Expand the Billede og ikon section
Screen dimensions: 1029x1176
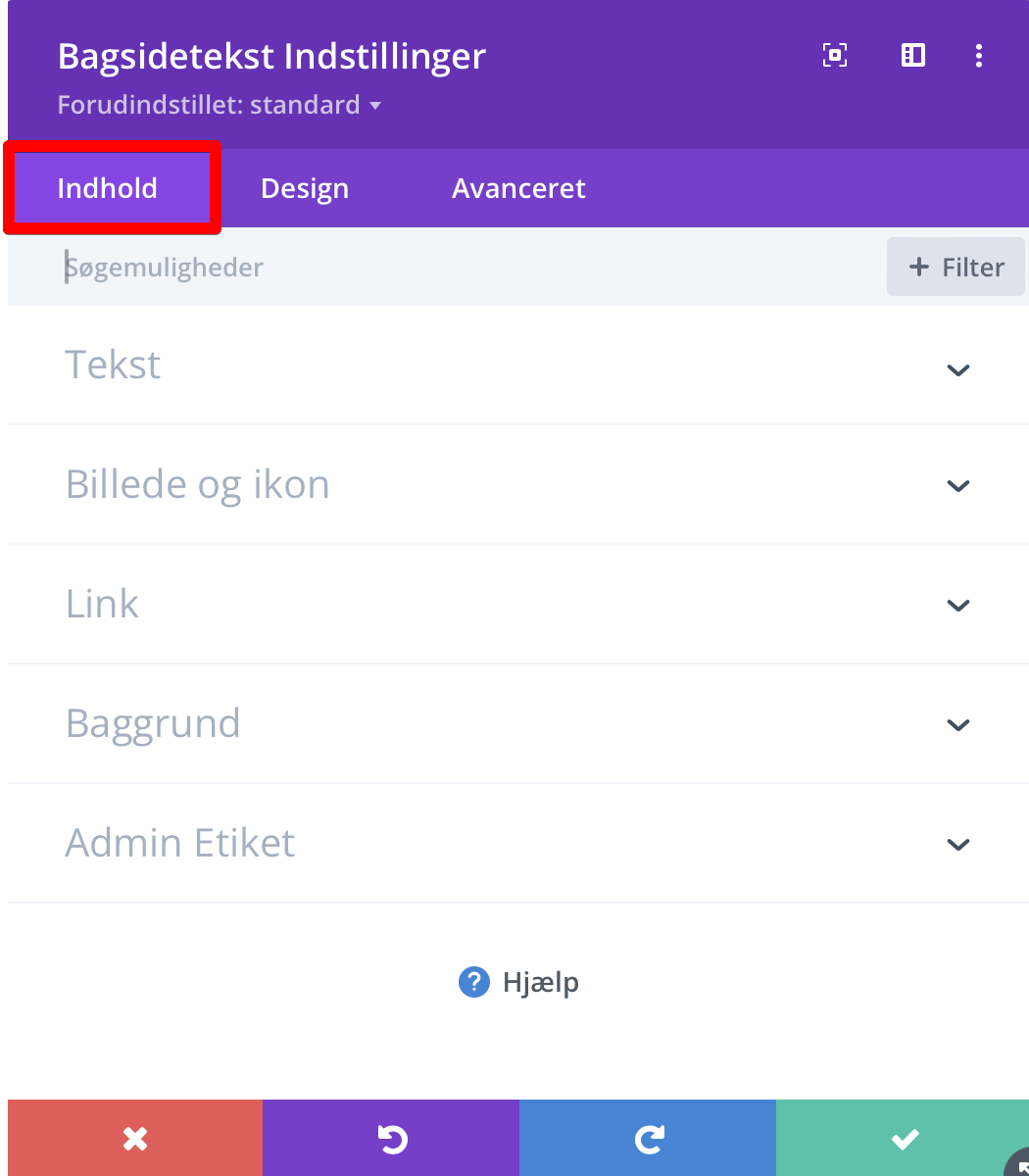[x=957, y=485]
